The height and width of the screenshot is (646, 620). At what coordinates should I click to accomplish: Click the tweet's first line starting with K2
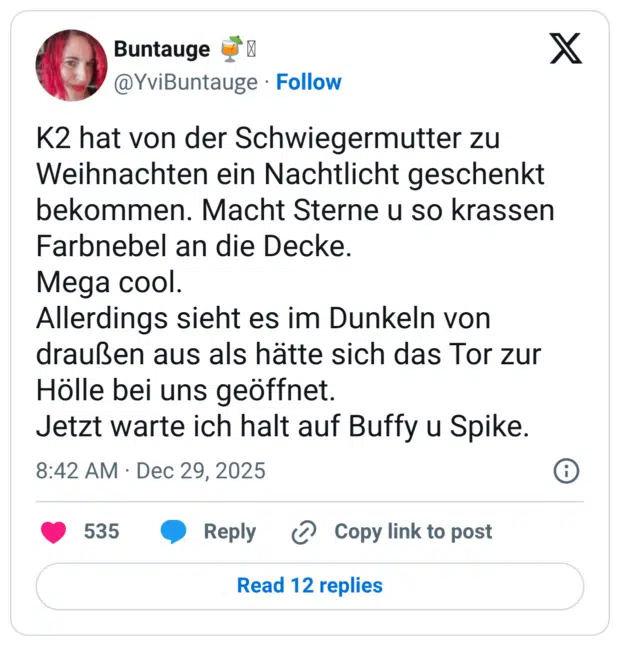[x=267, y=138]
